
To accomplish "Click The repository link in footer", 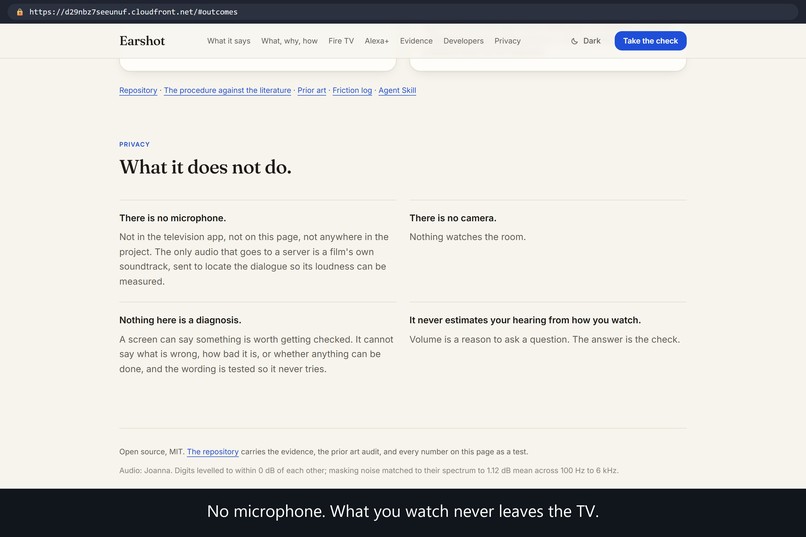I will pos(213,452).
